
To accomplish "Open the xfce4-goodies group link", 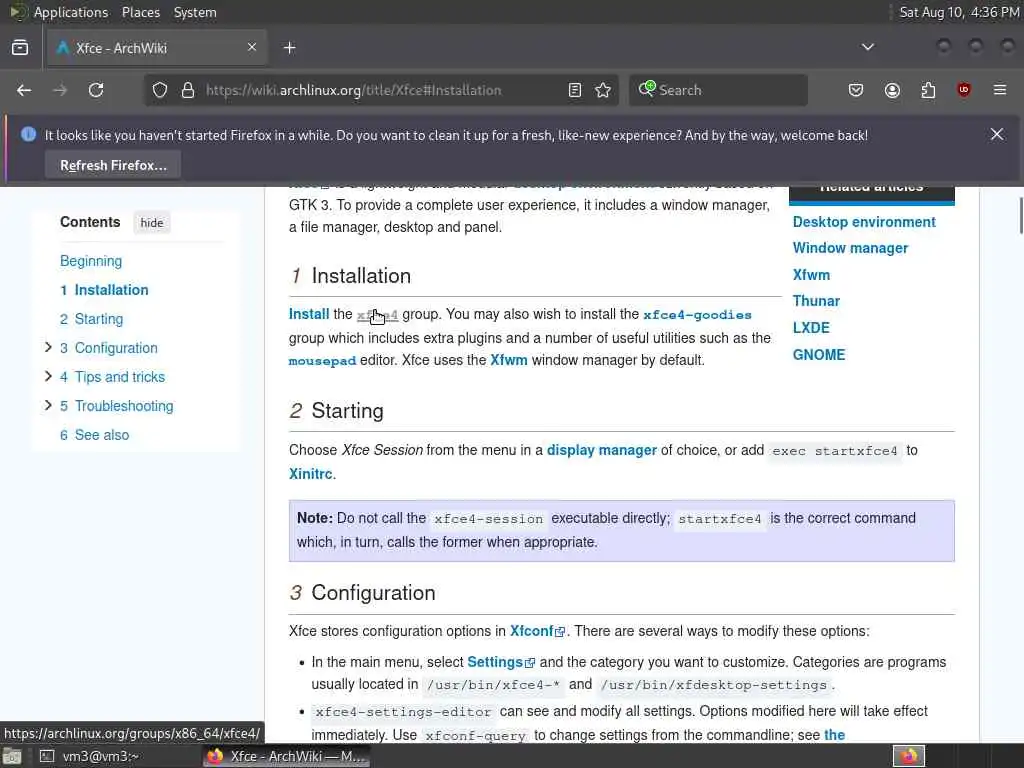I will point(697,315).
